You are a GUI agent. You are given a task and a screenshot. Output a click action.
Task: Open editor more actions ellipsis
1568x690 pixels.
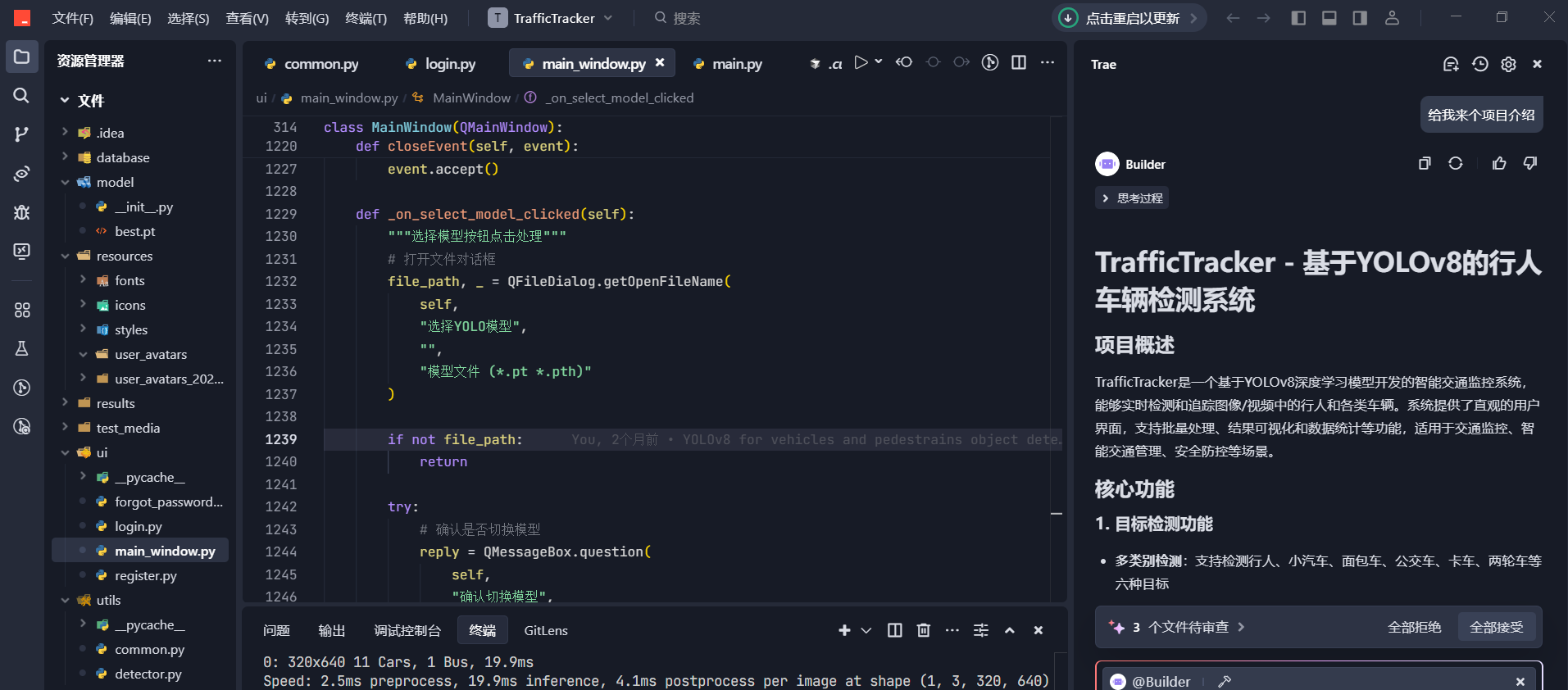click(x=1048, y=62)
